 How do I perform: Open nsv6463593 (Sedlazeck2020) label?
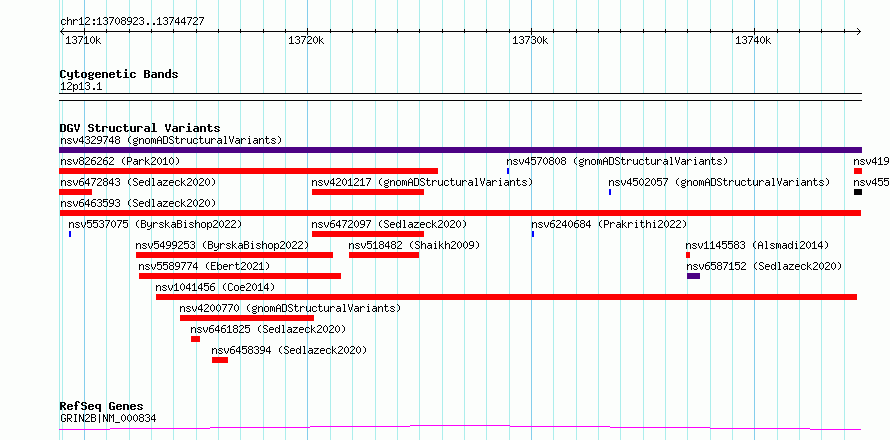[x=138, y=203]
